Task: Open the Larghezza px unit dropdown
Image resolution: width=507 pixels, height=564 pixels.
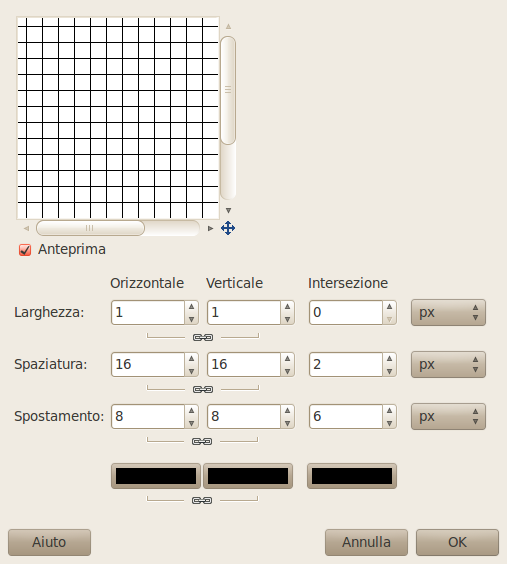Action: pyautogui.click(x=448, y=312)
